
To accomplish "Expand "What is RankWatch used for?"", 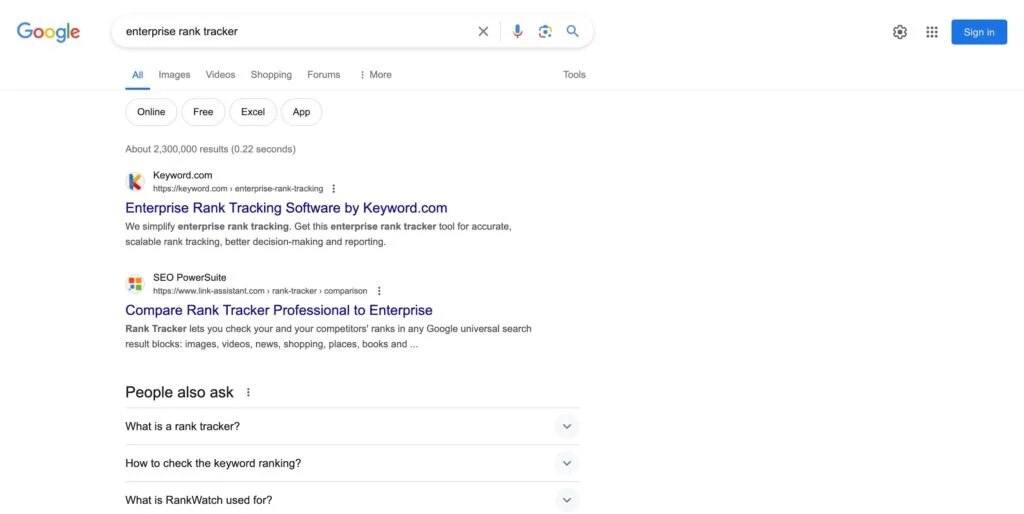I will coord(566,500).
